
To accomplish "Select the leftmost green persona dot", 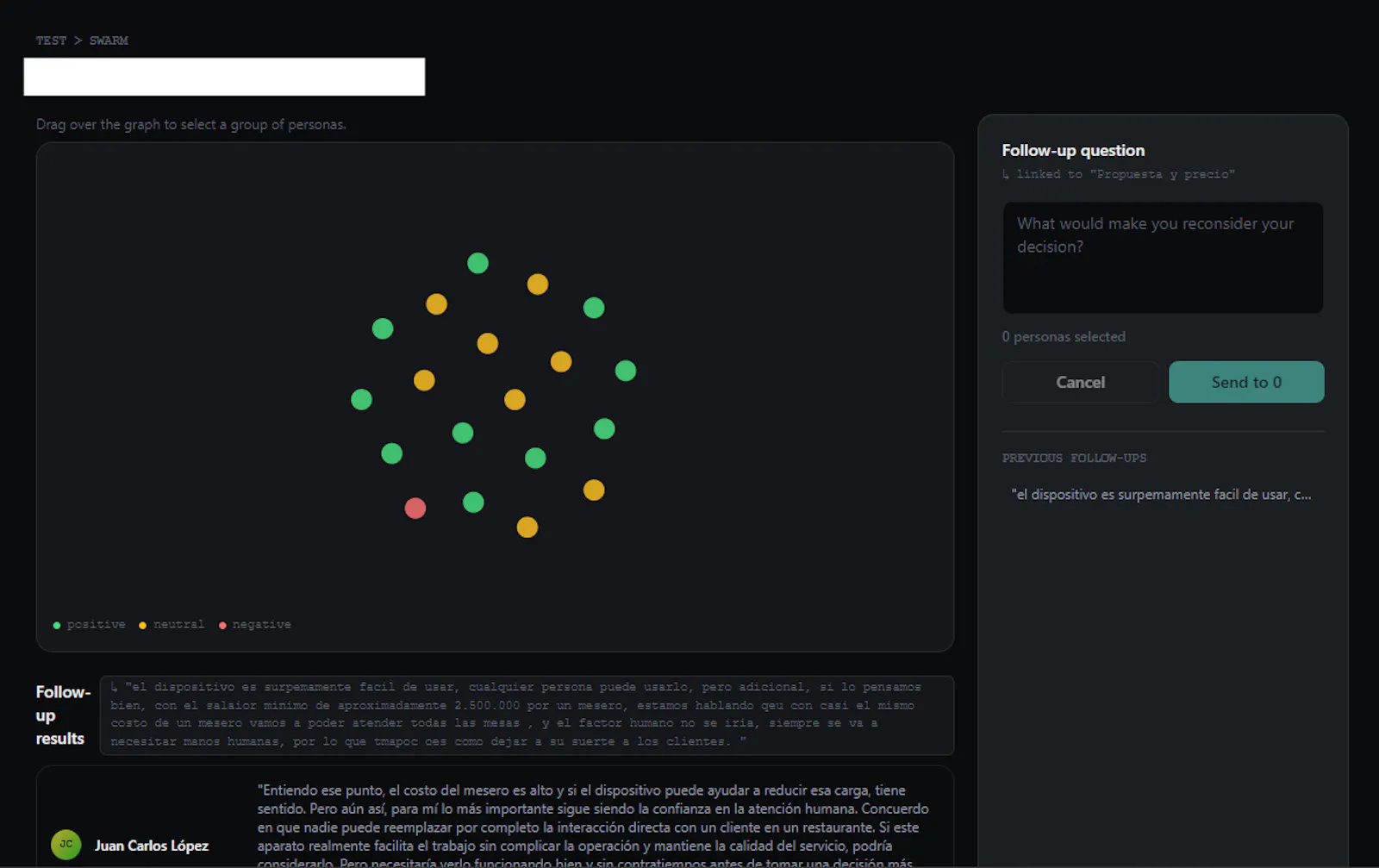I will pos(361,399).
